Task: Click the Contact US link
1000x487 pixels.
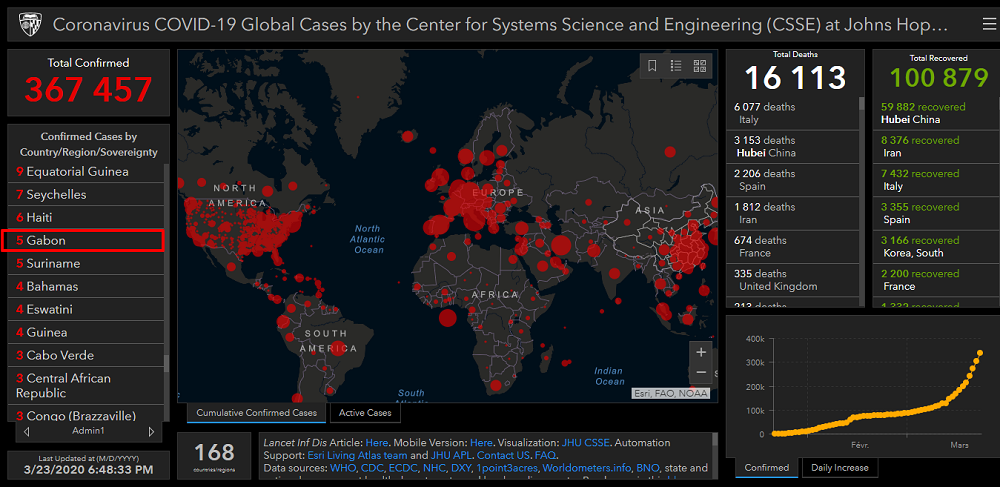Action: pyautogui.click(x=504, y=455)
